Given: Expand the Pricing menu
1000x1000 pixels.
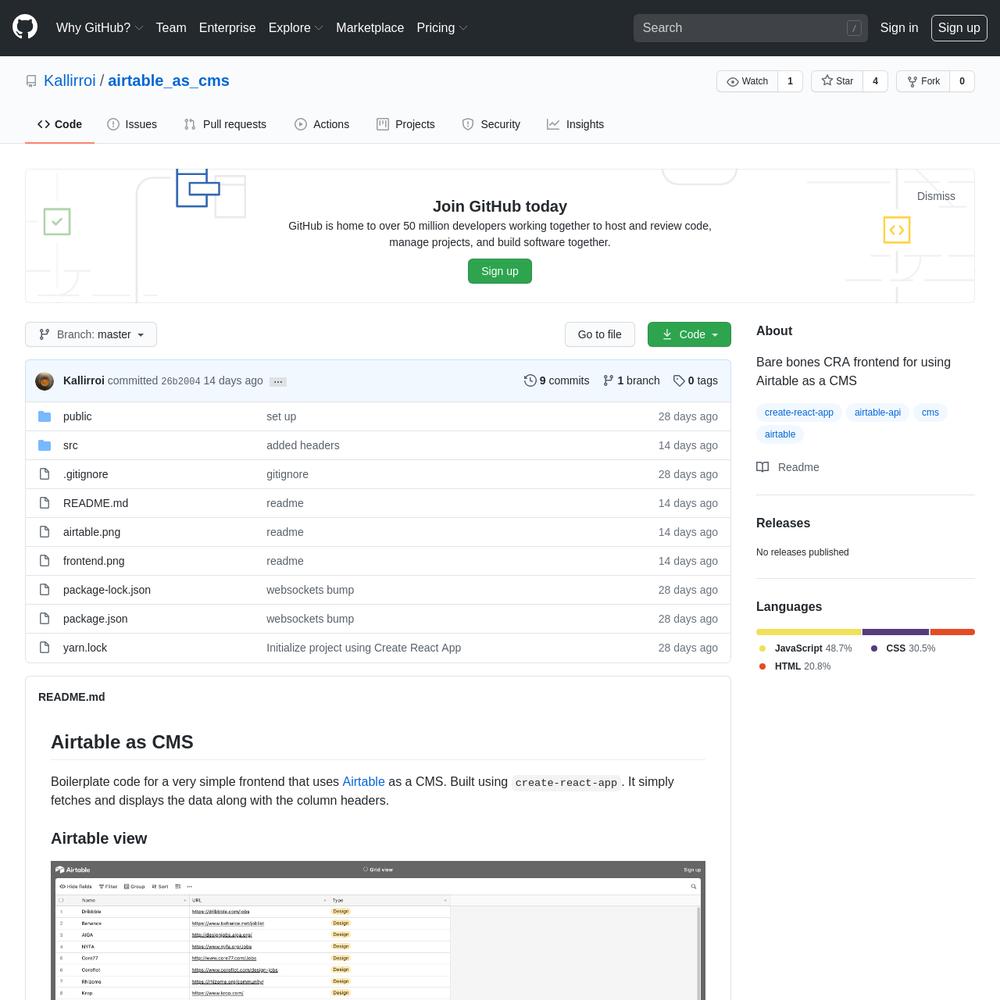Looking at the screenshot, I should (442, 27).
